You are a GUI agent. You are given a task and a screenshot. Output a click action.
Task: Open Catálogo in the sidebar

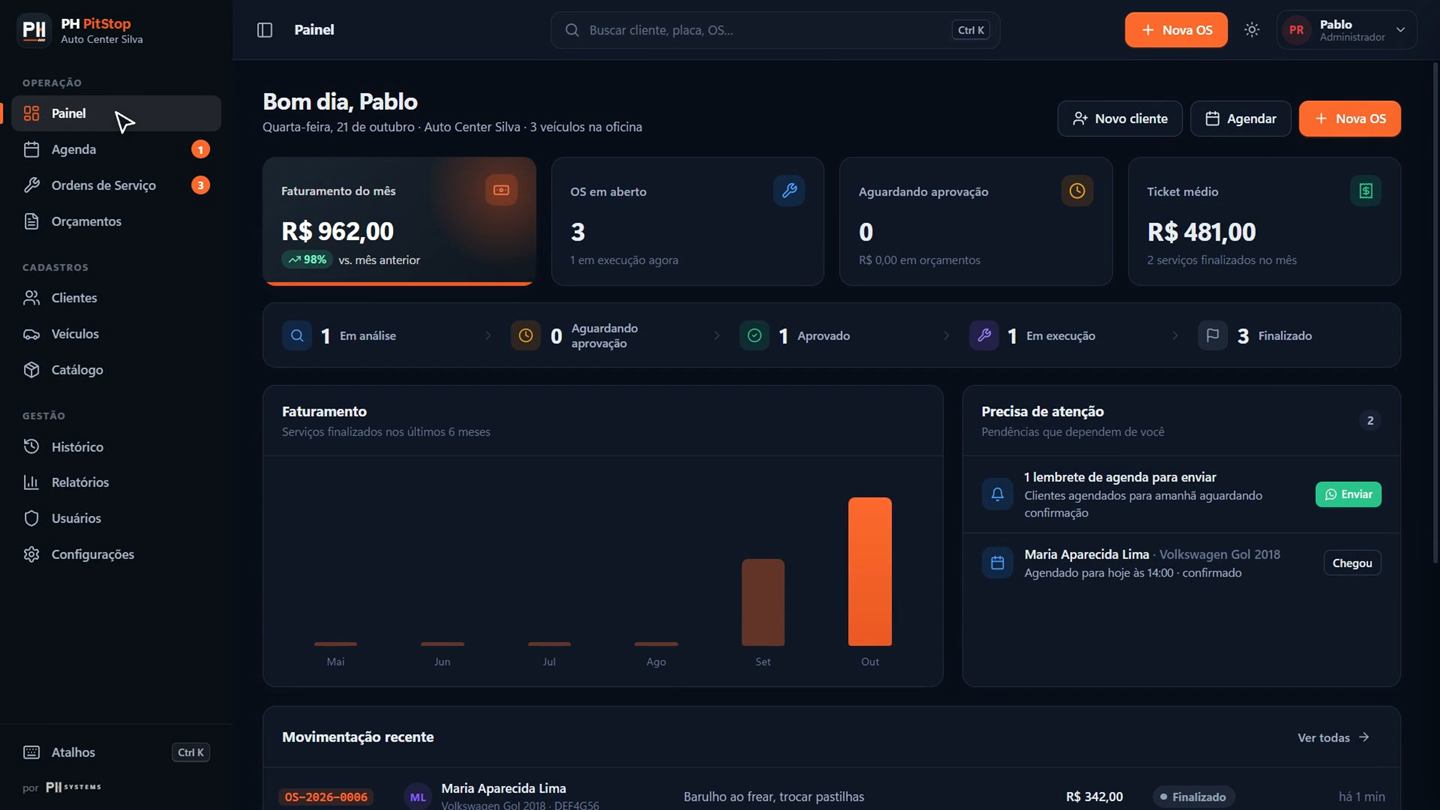pos(116,370)
